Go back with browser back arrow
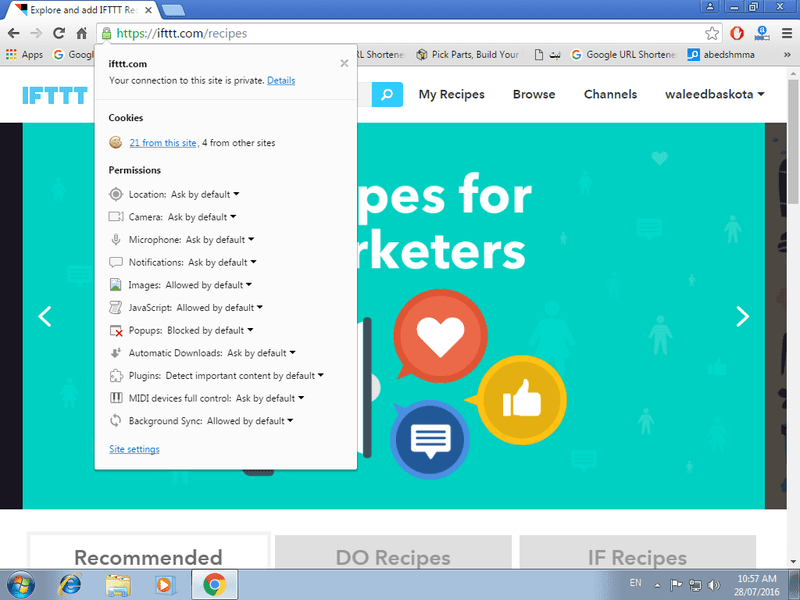The width and height of the screenshot is (800, 600). (x=14, y=34)
